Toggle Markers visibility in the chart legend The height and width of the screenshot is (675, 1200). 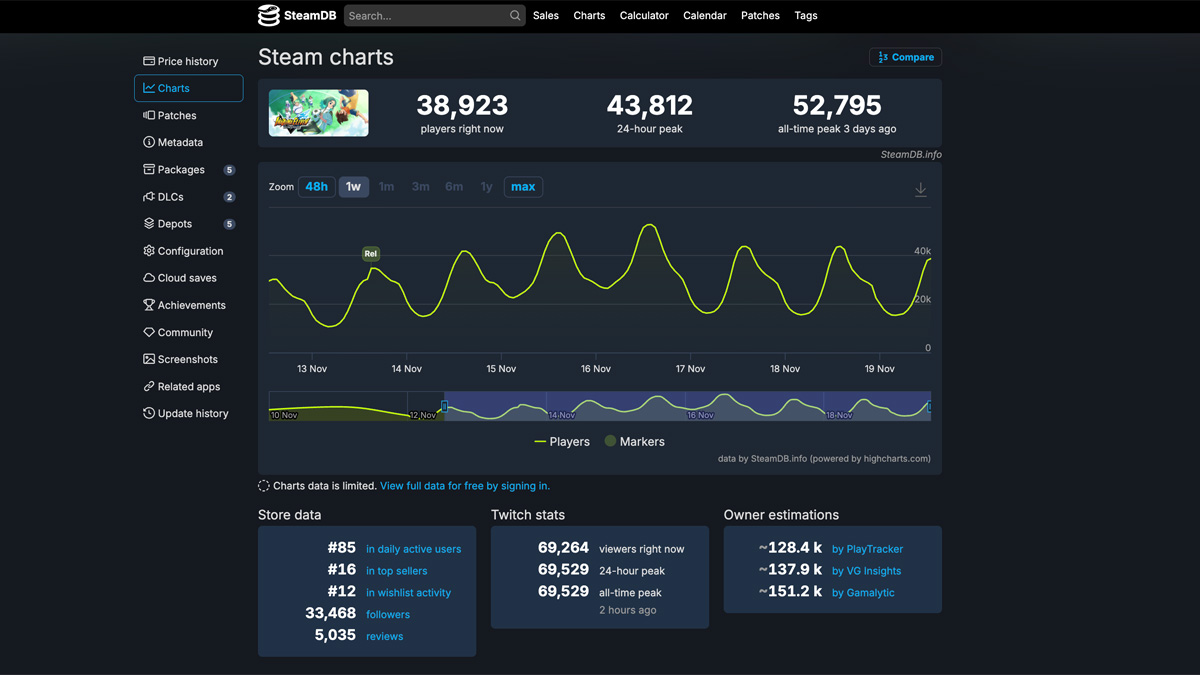tap(634, 441)
